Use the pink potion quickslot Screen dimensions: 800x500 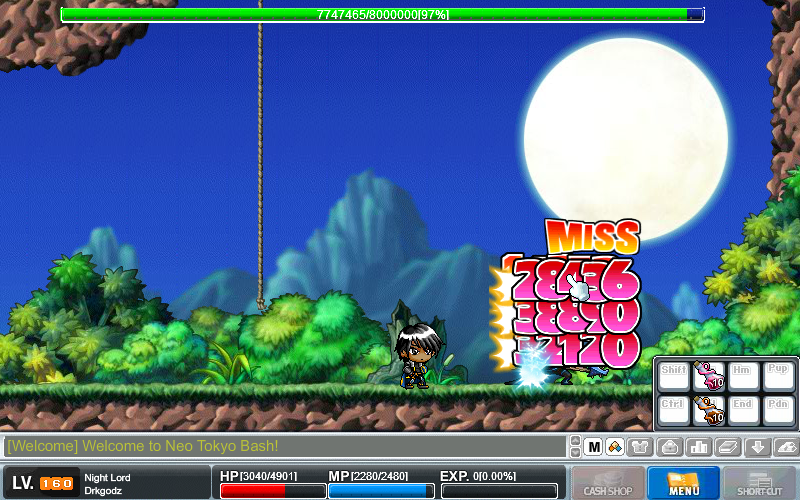click(x=709, y=376)
